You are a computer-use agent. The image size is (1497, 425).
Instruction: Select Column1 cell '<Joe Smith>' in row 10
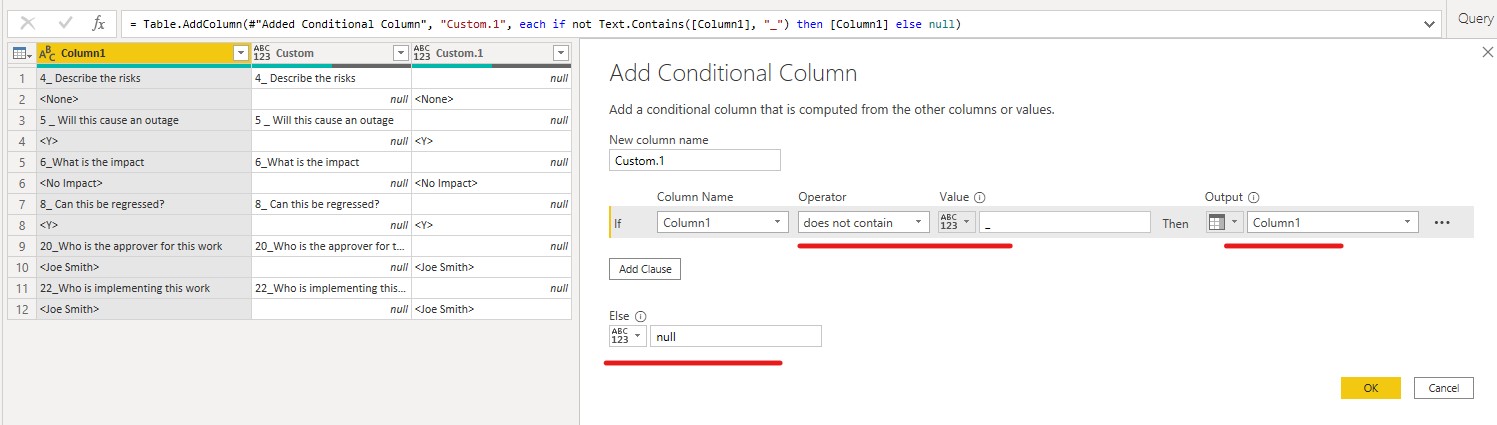[x=144, y=267]
